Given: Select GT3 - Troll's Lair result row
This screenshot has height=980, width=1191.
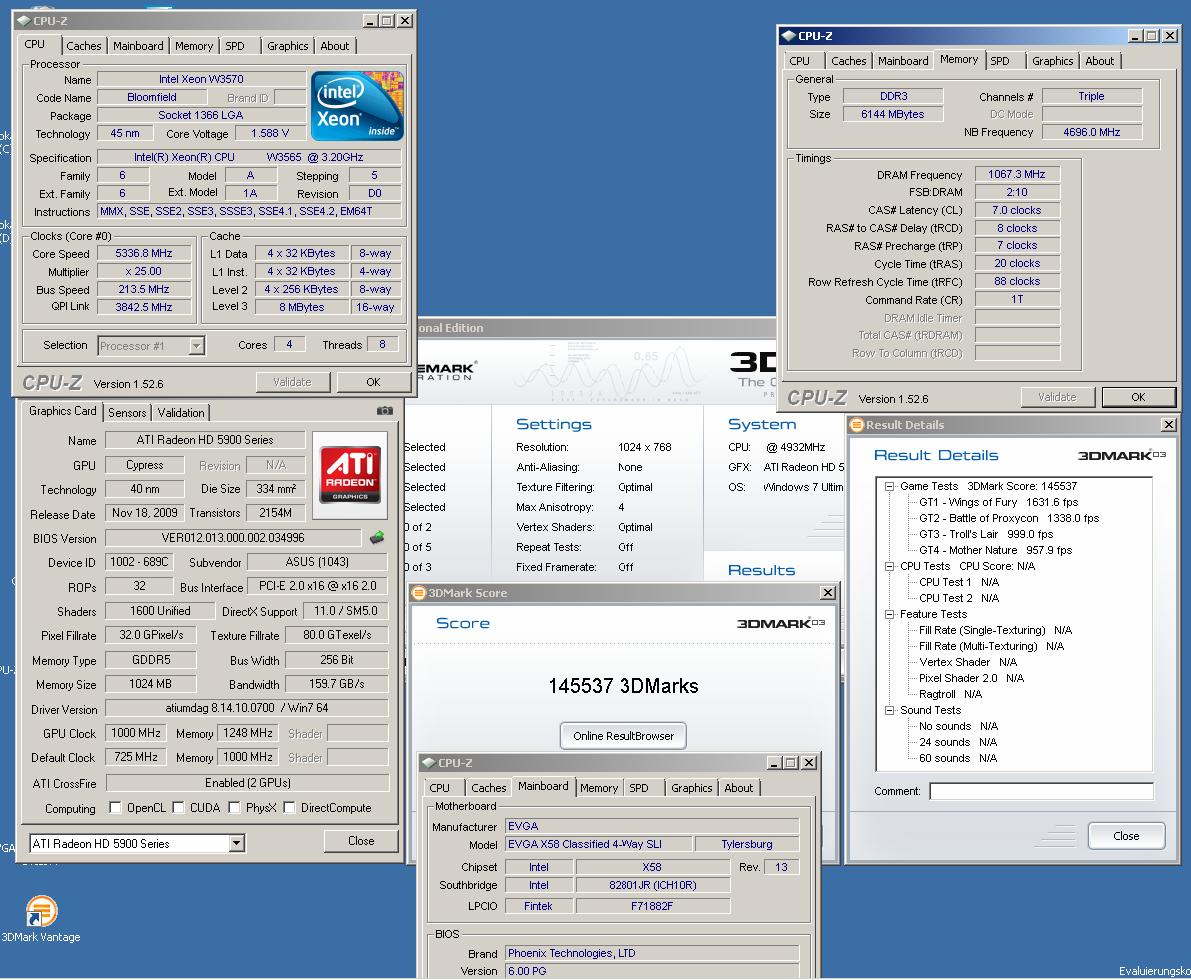Looking at the screenshot, I should (x=986, y=534).
